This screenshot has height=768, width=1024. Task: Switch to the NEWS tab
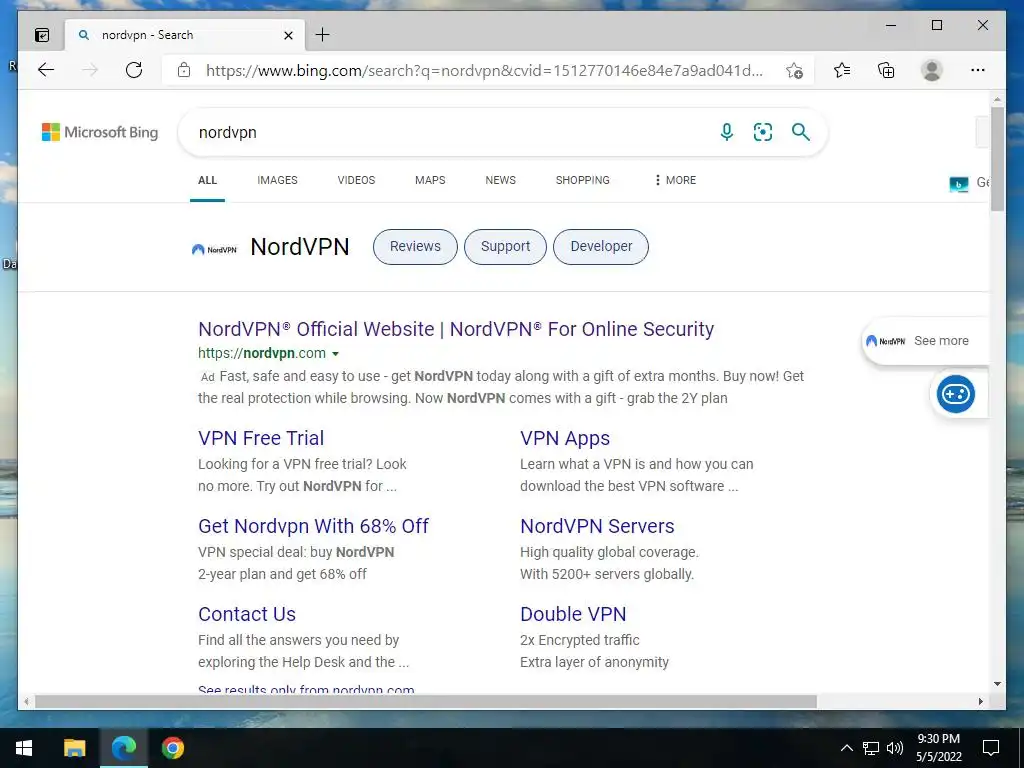click(x=500, y=180)
